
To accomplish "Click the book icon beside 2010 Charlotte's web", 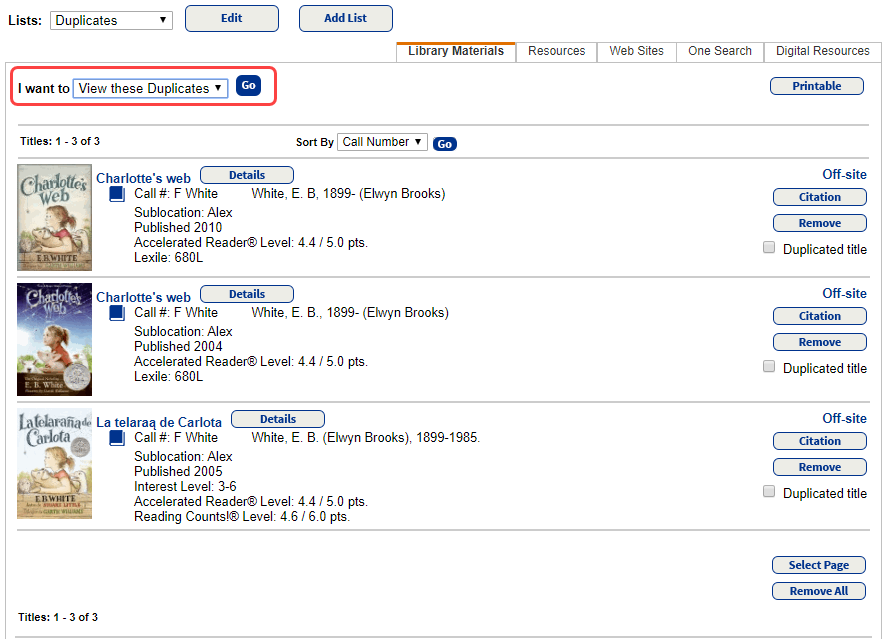I will click(117, 194).
